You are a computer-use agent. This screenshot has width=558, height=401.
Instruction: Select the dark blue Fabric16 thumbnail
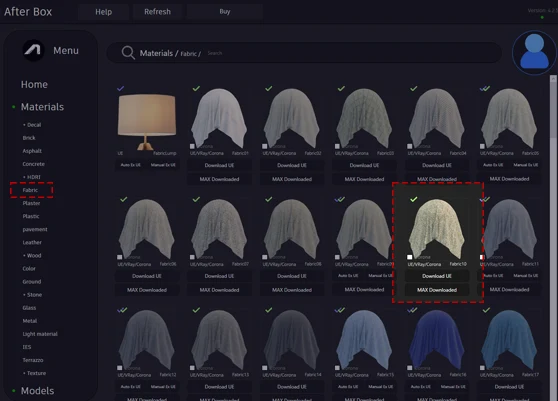437,340
